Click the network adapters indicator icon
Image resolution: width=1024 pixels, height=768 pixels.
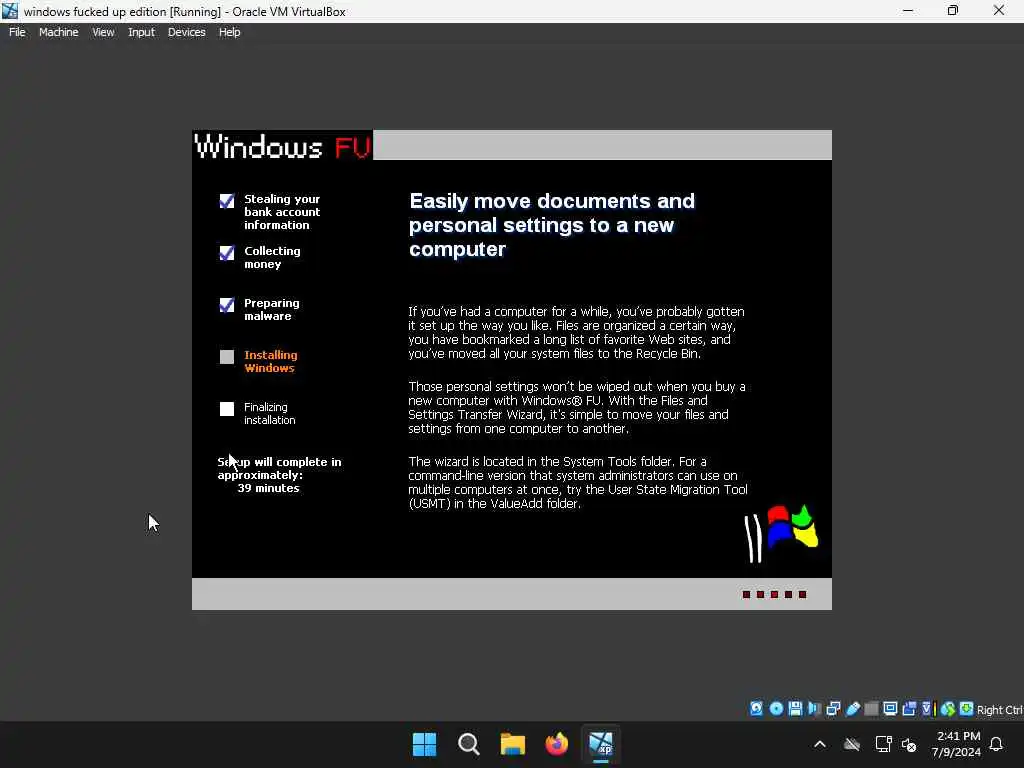coord(833,709)
